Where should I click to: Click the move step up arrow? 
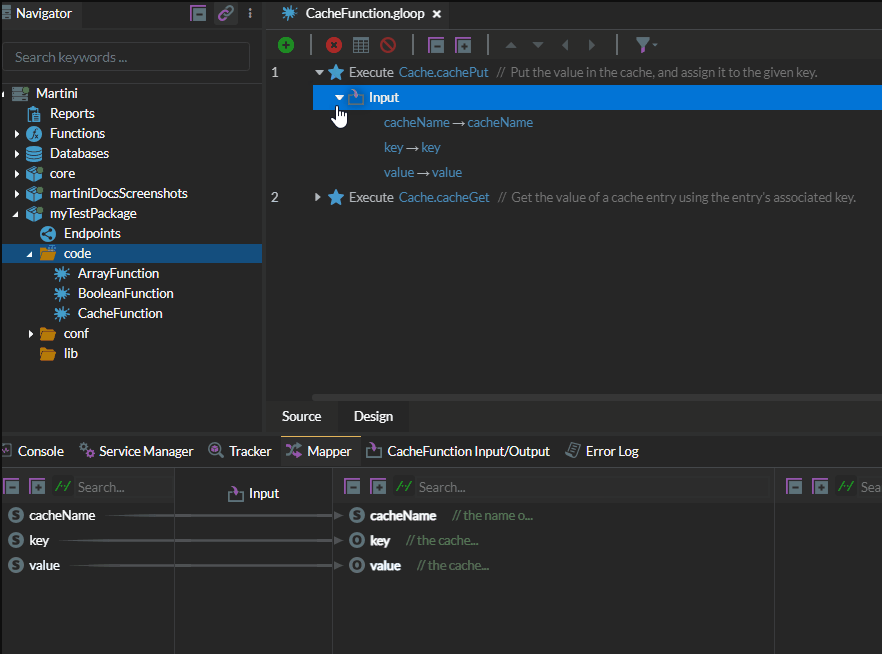pos(511,45)
